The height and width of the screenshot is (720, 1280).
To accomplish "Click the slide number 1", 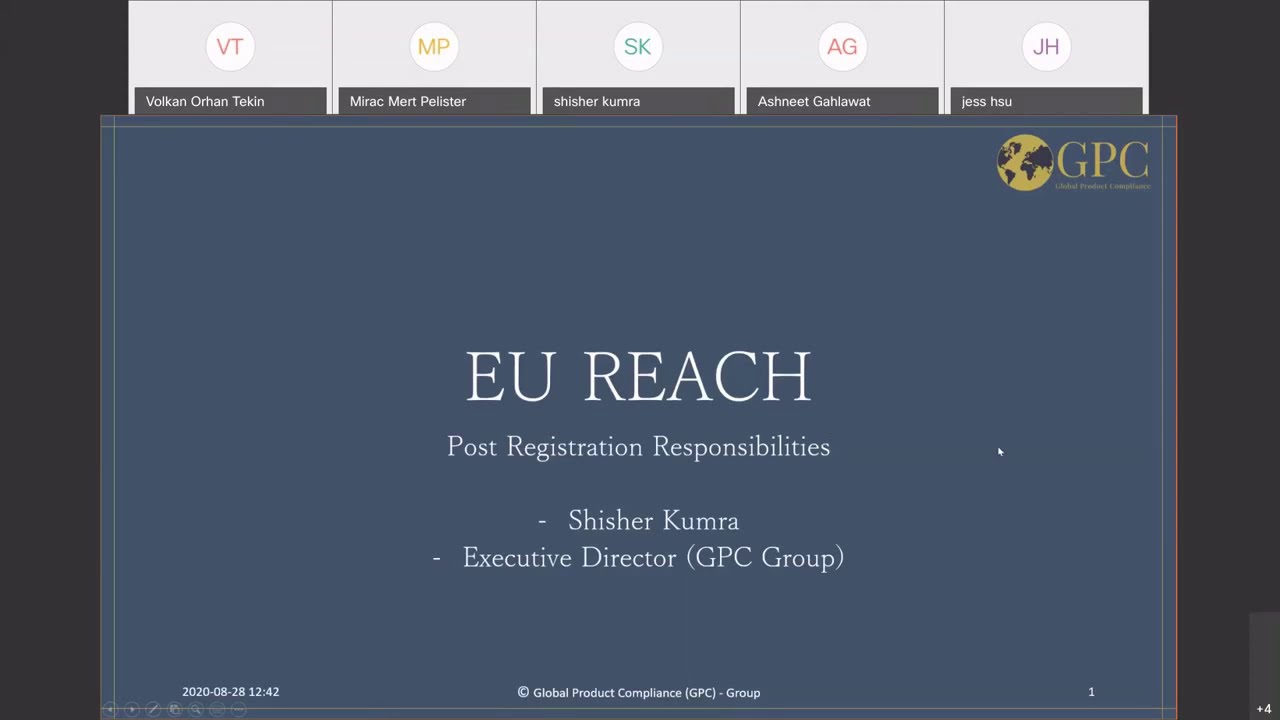I will click(1091, 692).
